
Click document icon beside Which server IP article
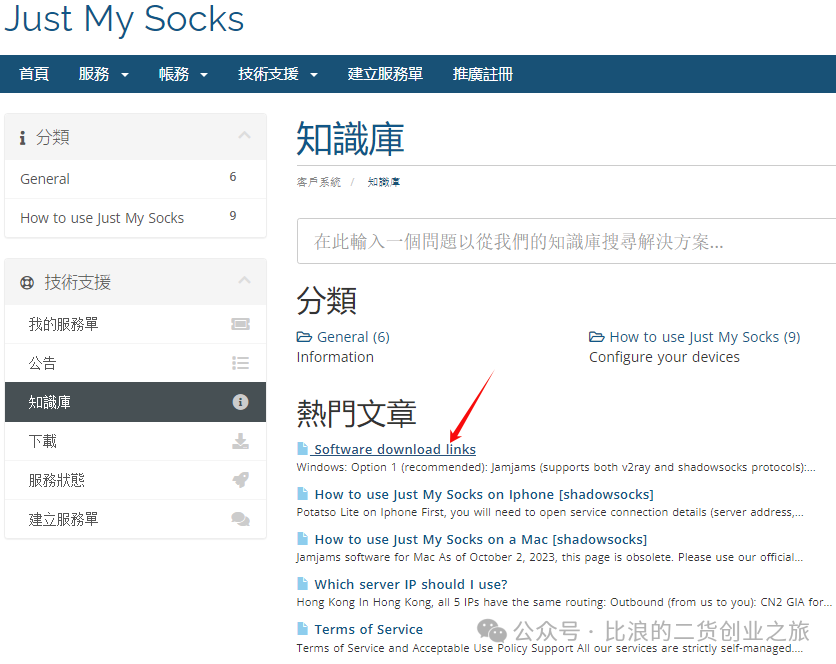coord(302,584)
